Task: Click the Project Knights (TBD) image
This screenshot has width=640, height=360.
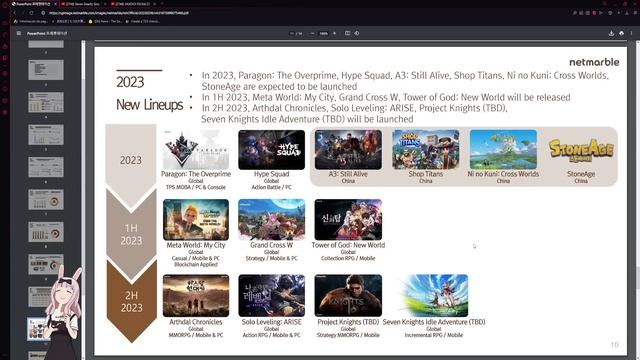Action: pyautogui.click(x=348, y=296)
